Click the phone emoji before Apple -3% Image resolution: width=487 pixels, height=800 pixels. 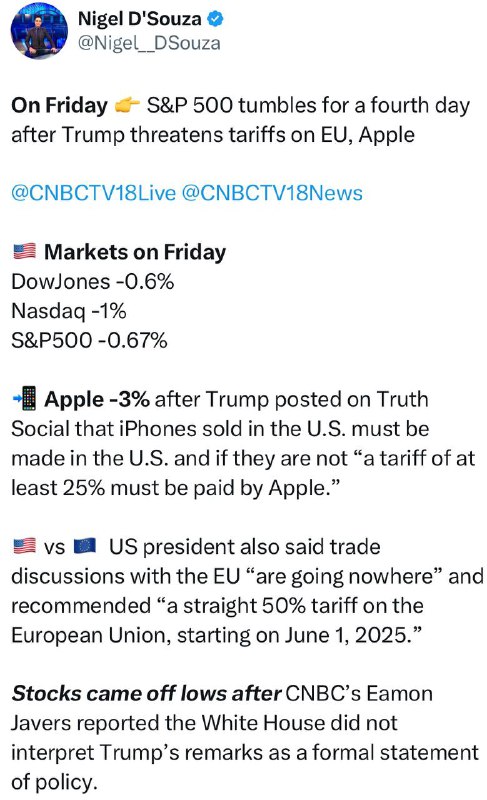click(24, 398)
